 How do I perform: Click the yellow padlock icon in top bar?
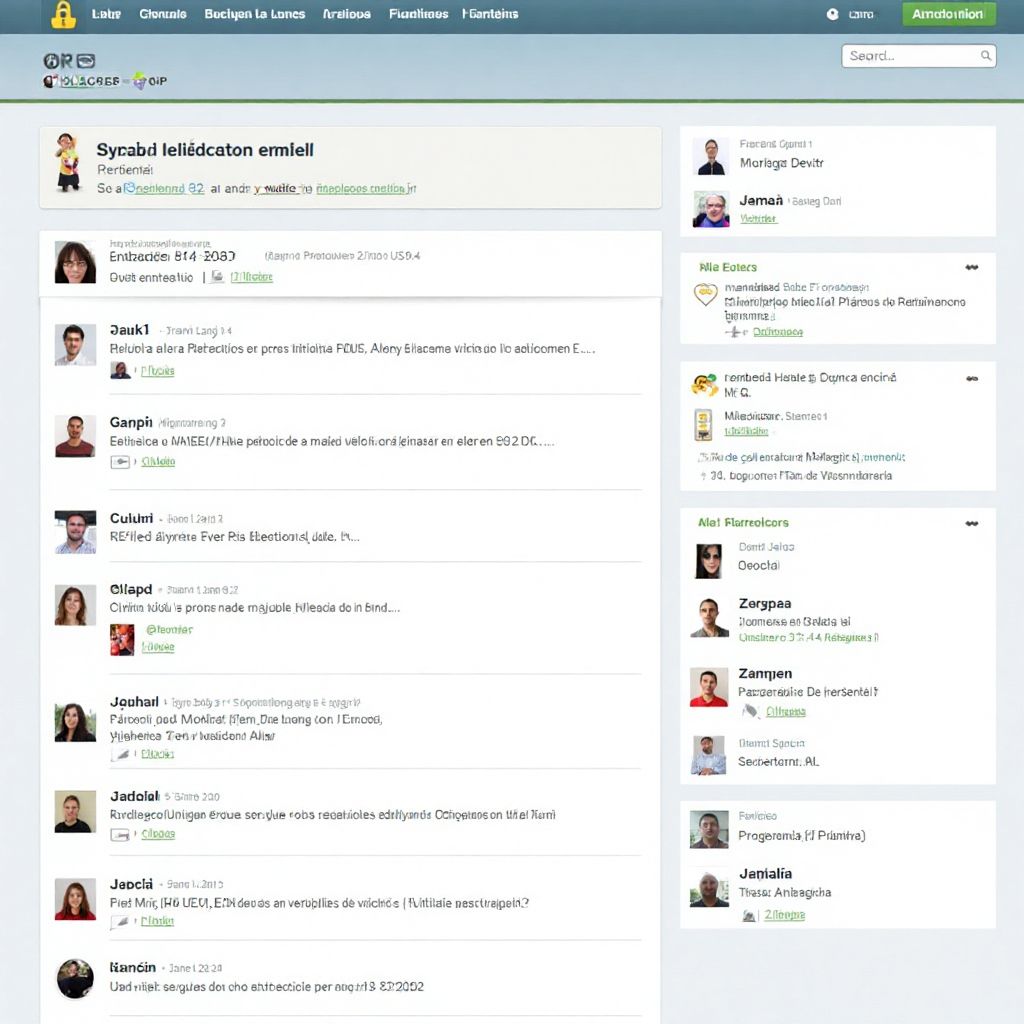tap(63, 14)
